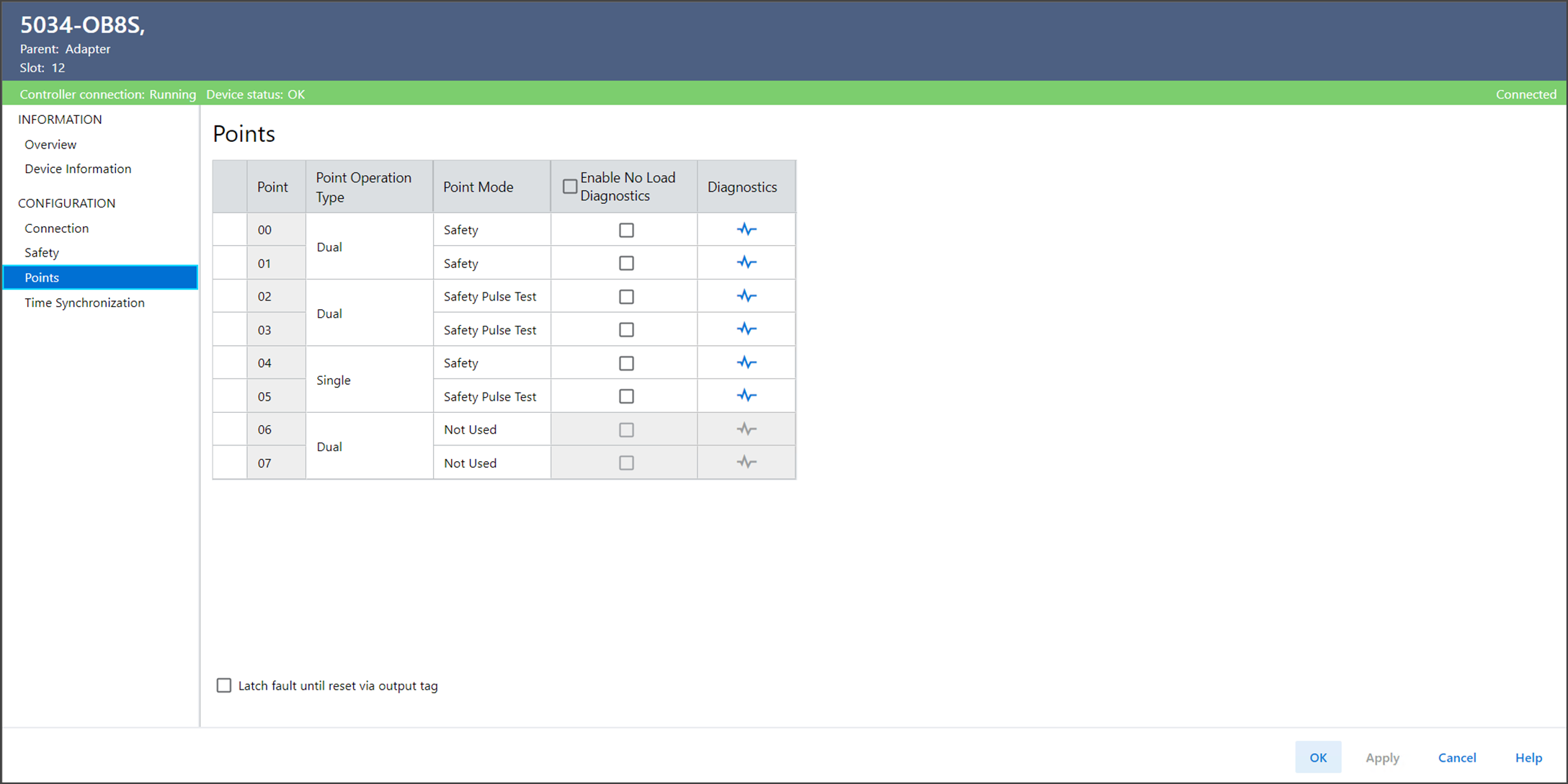Check the Enable No Load Diagnostics header checkbox
The width and height of the screenshot is (1568, 784).
click(x=570, y=187)
